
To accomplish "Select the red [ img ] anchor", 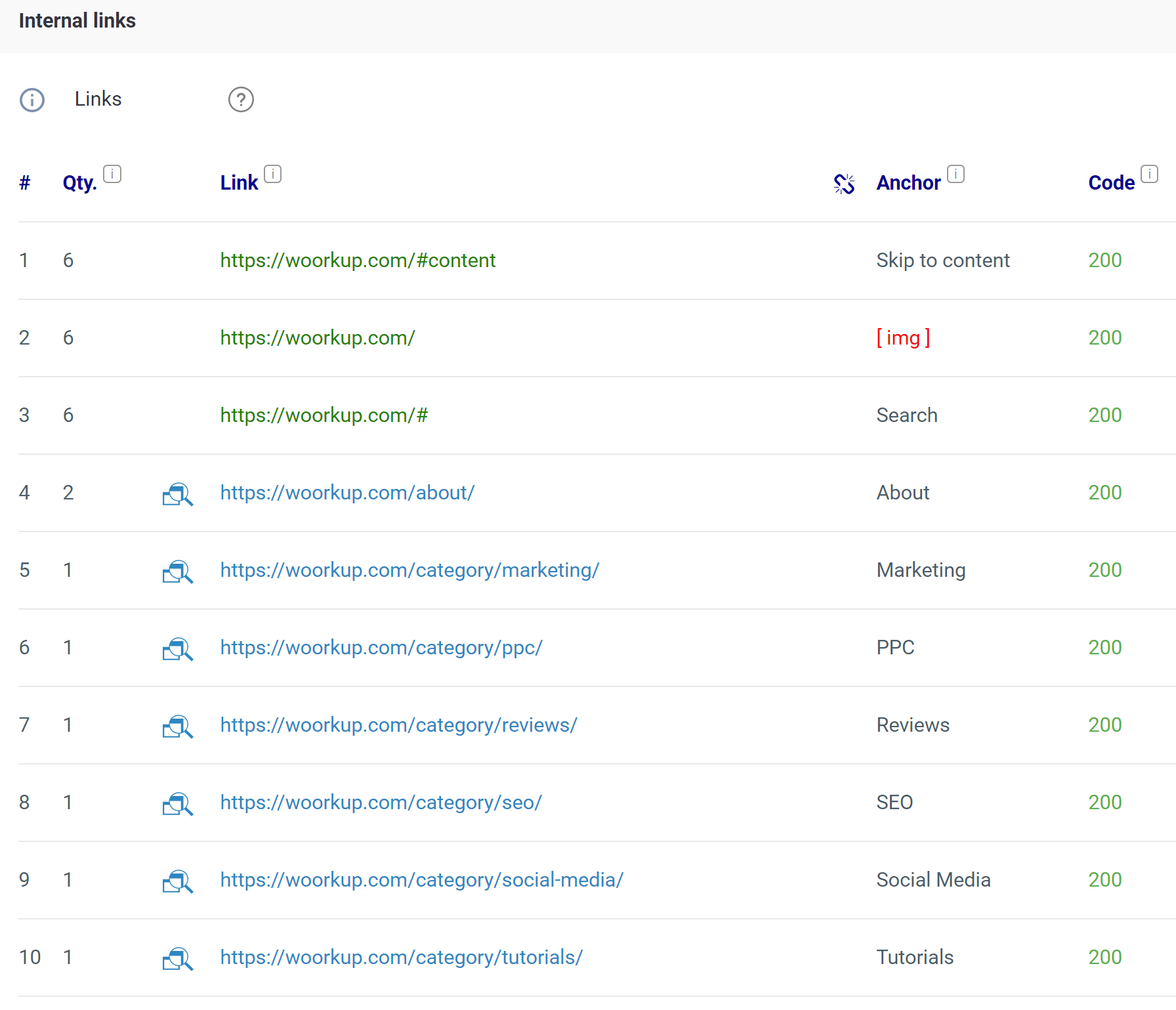I will tap(904, 338).
